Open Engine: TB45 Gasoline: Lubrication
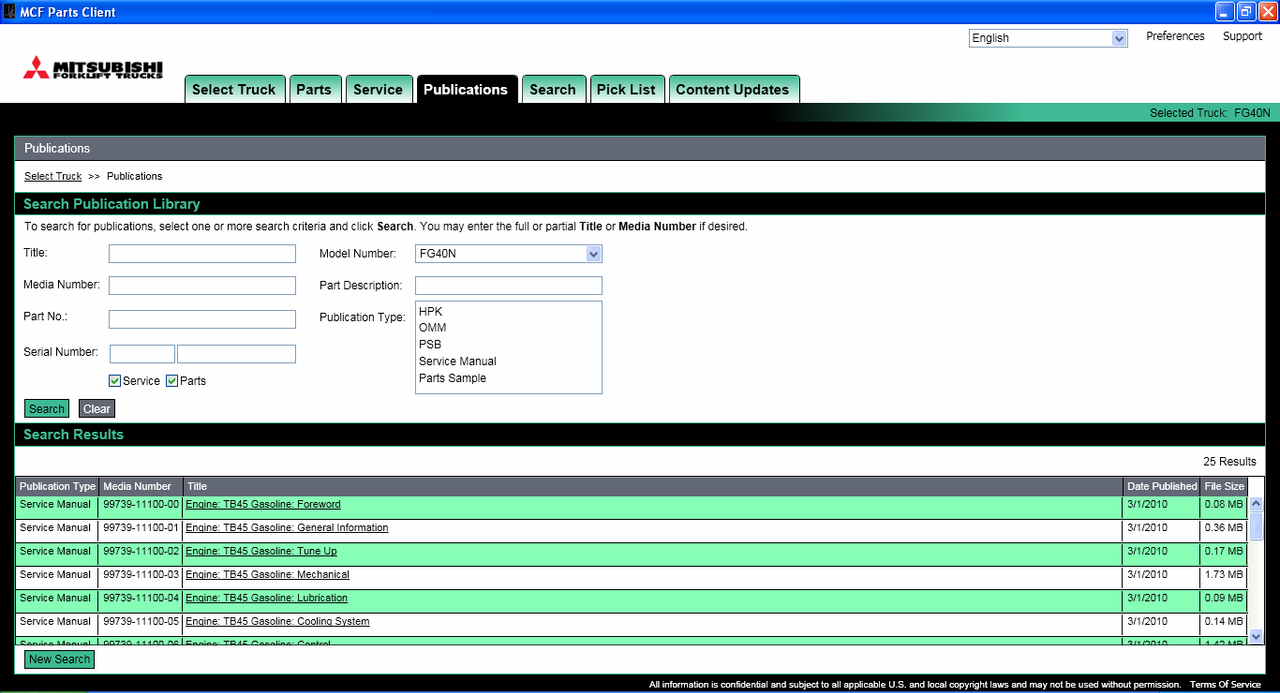Viewport: 1280px width, 693px height. pos(266,599)
